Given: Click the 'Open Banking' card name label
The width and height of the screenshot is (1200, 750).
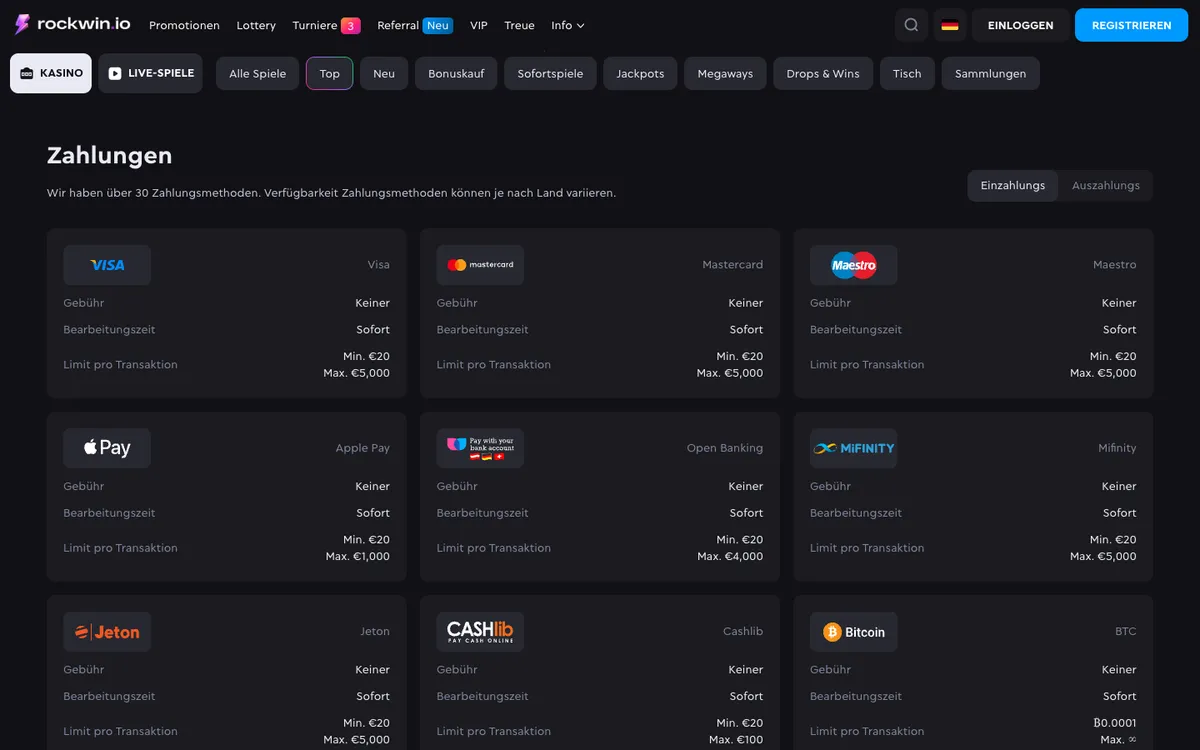Looking at the screenshot, I should 725,448.
